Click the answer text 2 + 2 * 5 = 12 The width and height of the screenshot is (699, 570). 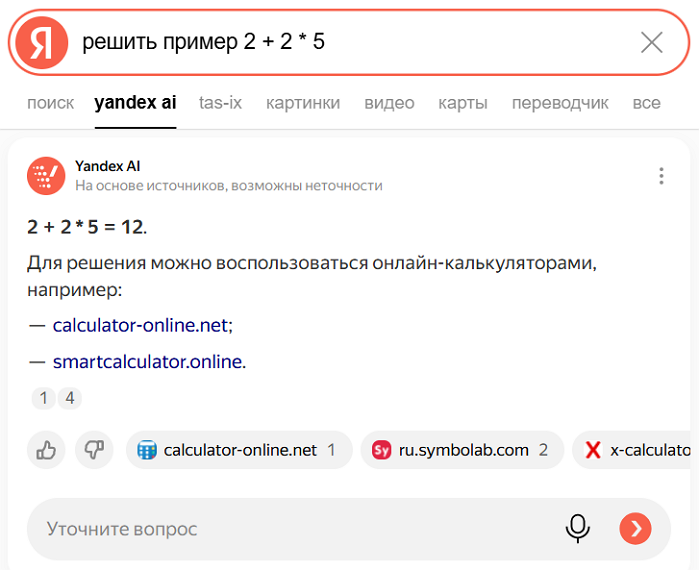[x=87, y=227]
